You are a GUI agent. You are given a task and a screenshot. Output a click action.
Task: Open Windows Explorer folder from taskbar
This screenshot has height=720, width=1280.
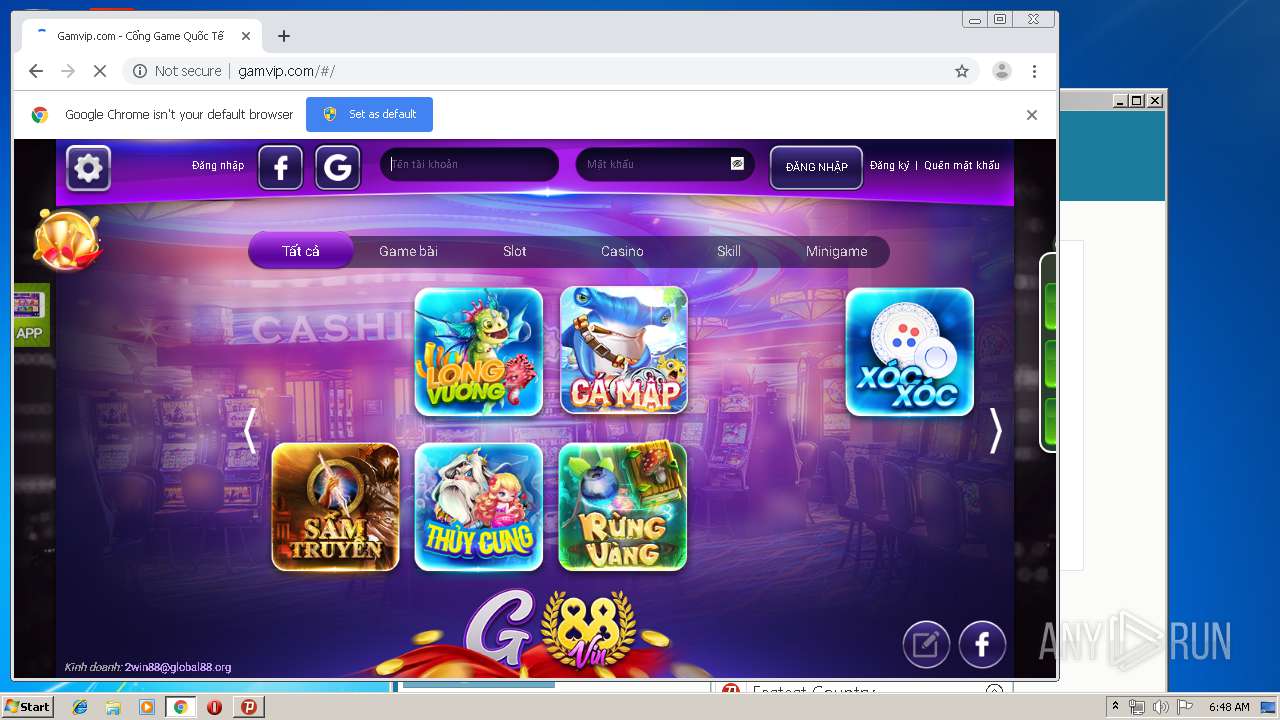pyautogui.click(x=113, y=707)
